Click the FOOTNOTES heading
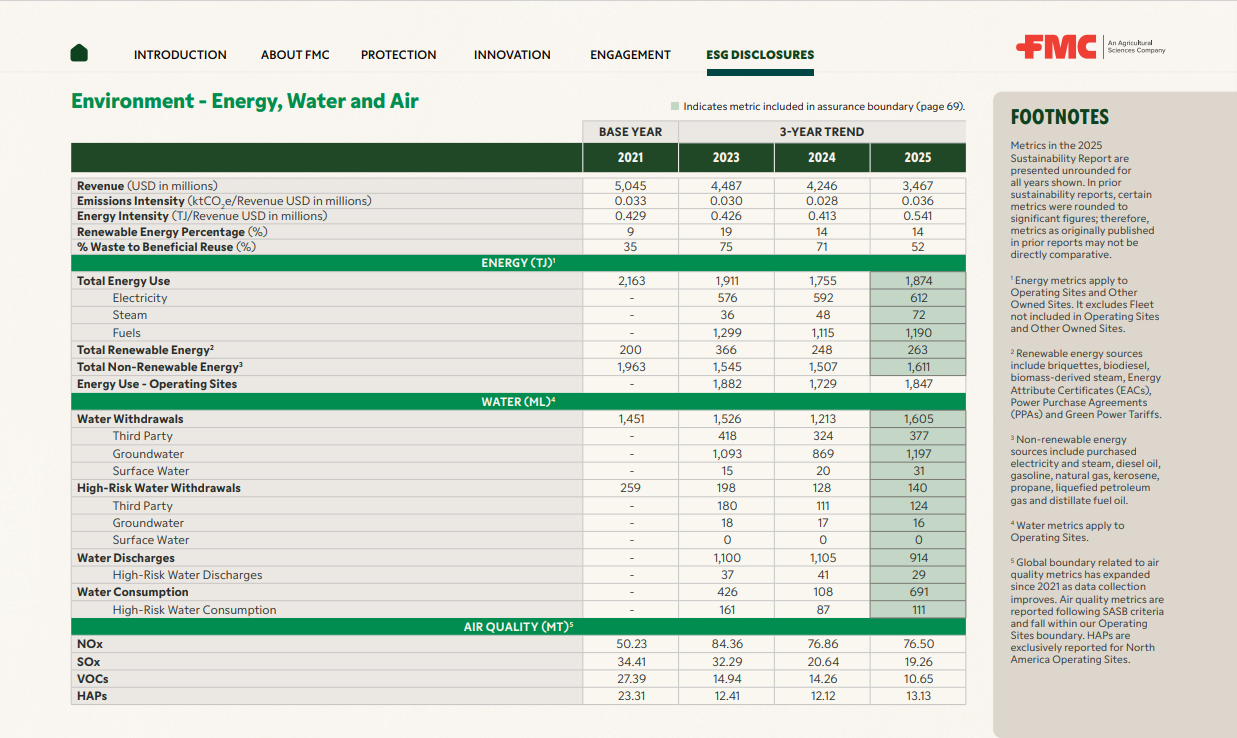This screenshot has width=1237, height=738. coord(1060,117)
